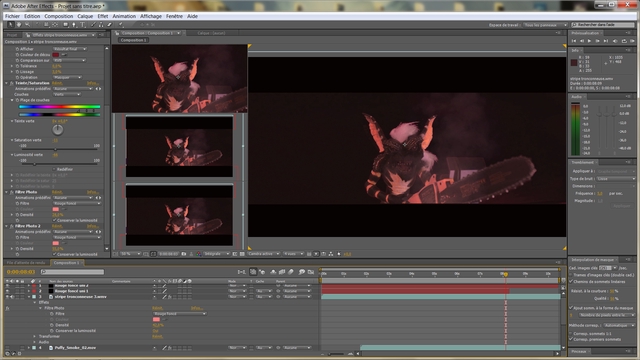
Task: Click the Couleur de décou red swatch
Action: 56,55
